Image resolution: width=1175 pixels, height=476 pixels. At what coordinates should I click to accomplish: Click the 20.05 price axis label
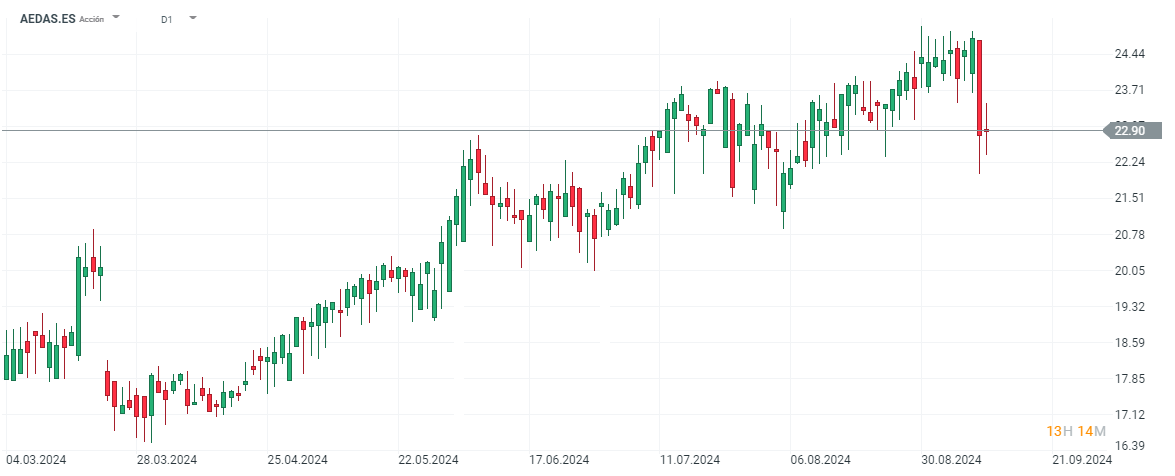[1130, 271]
